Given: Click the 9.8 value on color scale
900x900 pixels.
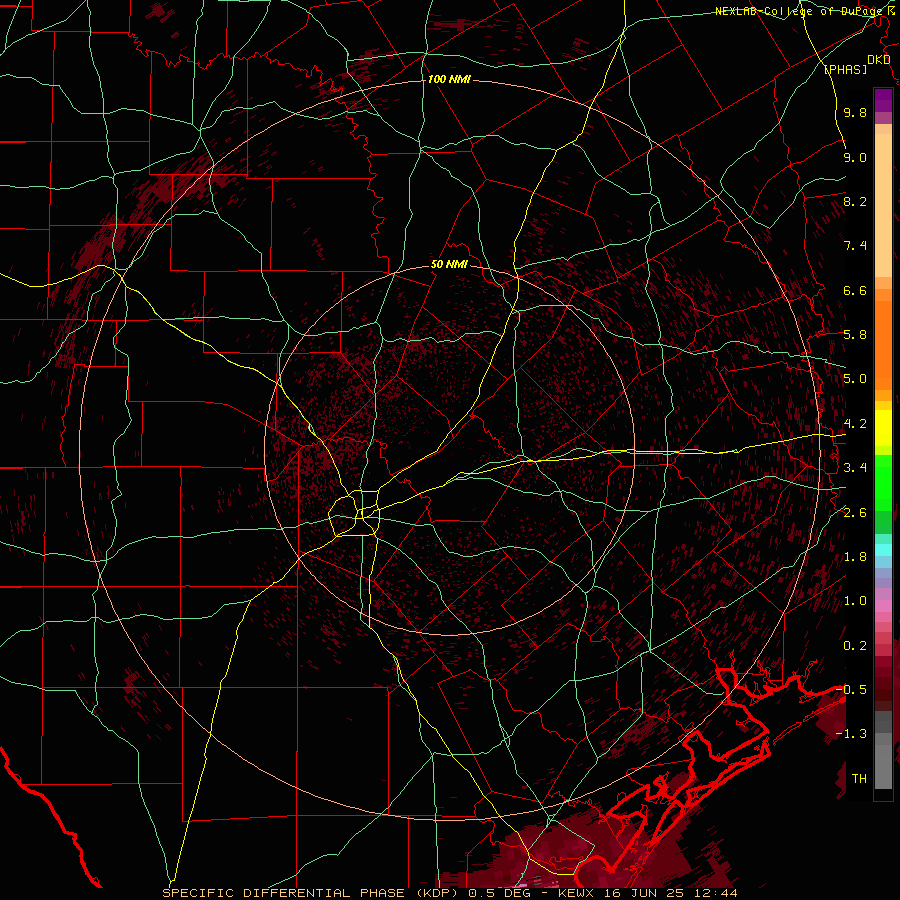Looking at the screenshot, I should [x=855, y=113].
